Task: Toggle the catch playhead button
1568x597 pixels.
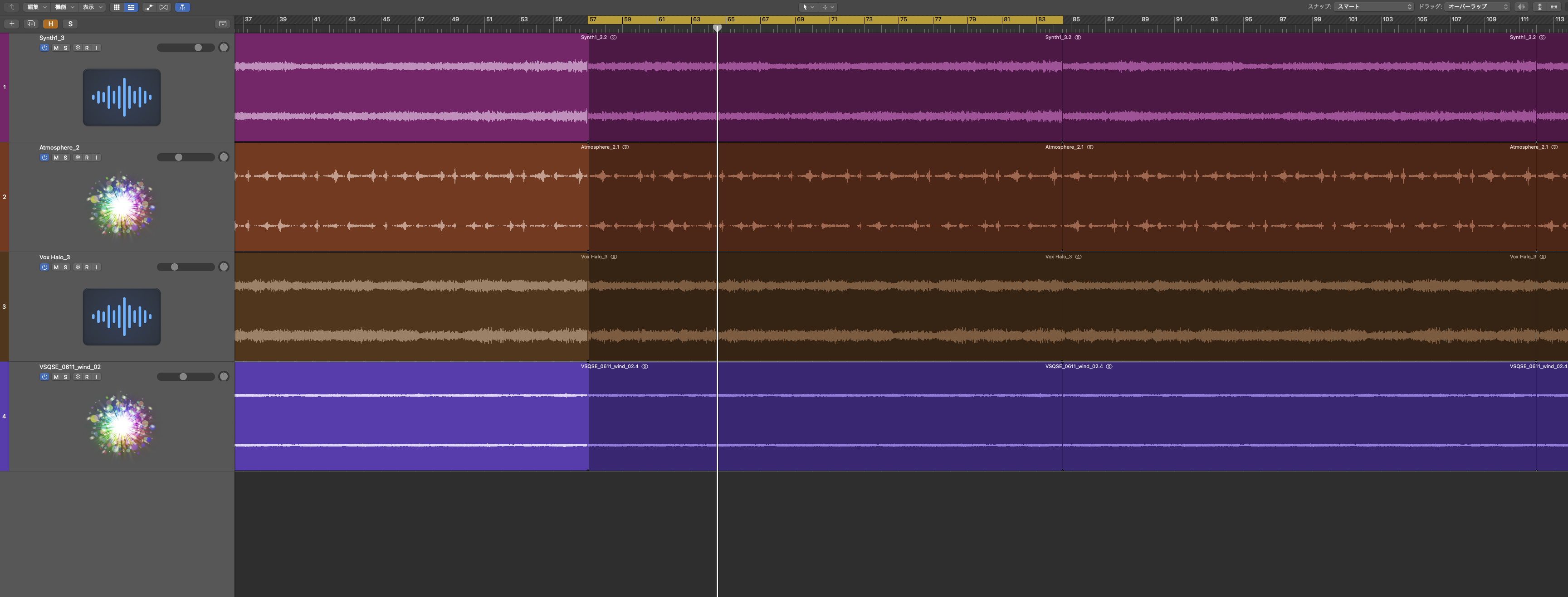Action: [183, 7]
